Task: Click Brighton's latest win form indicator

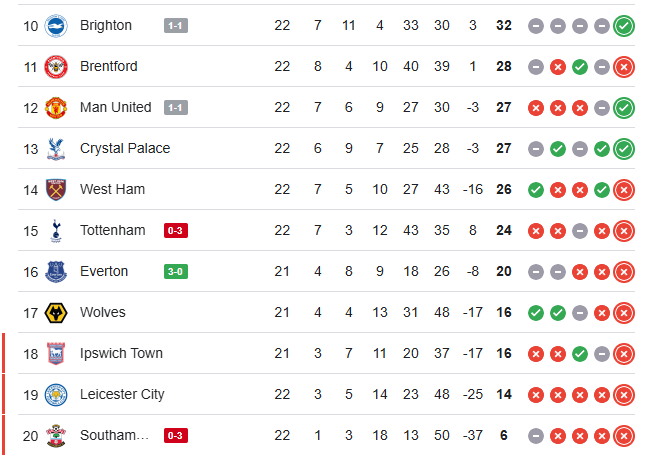Action: coord(624,25)
